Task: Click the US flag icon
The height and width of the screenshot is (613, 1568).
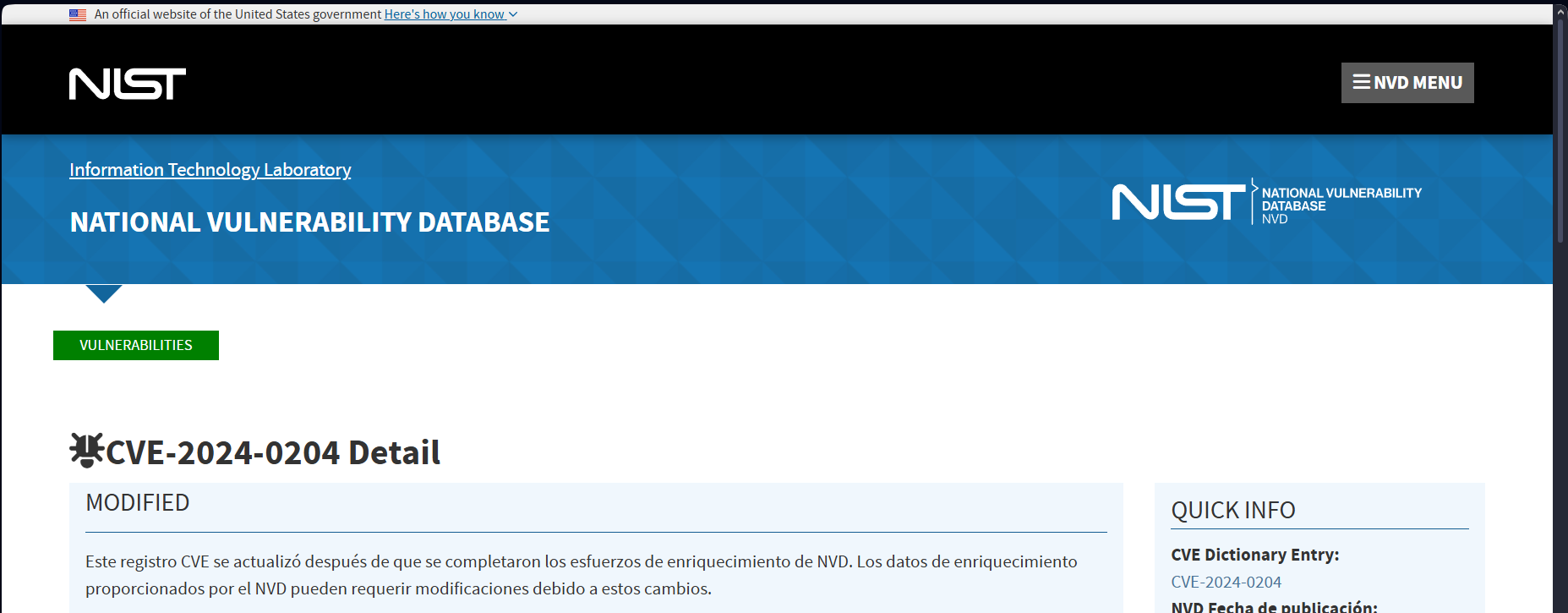Action: pos(78,14)
